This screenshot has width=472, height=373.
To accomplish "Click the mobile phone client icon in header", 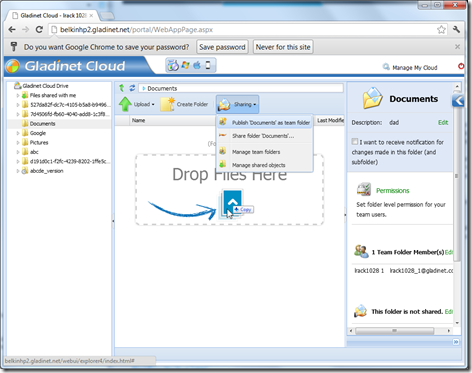I will (x=208, y=65).
